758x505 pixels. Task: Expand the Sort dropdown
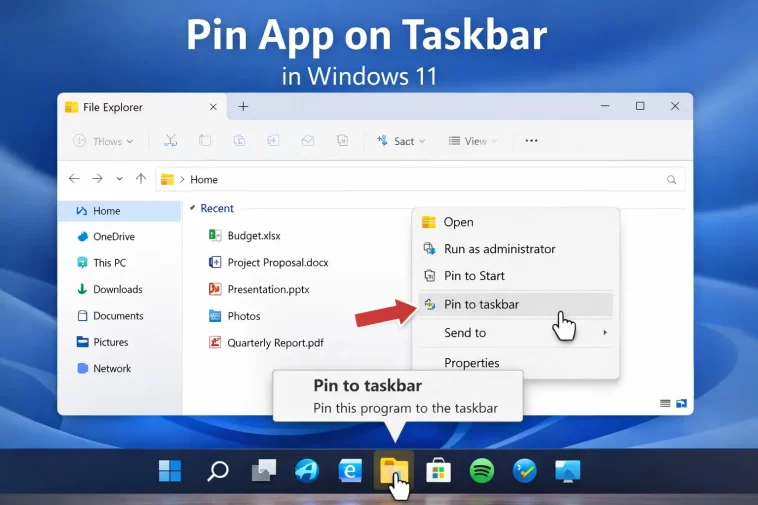[x=401, y=141]
